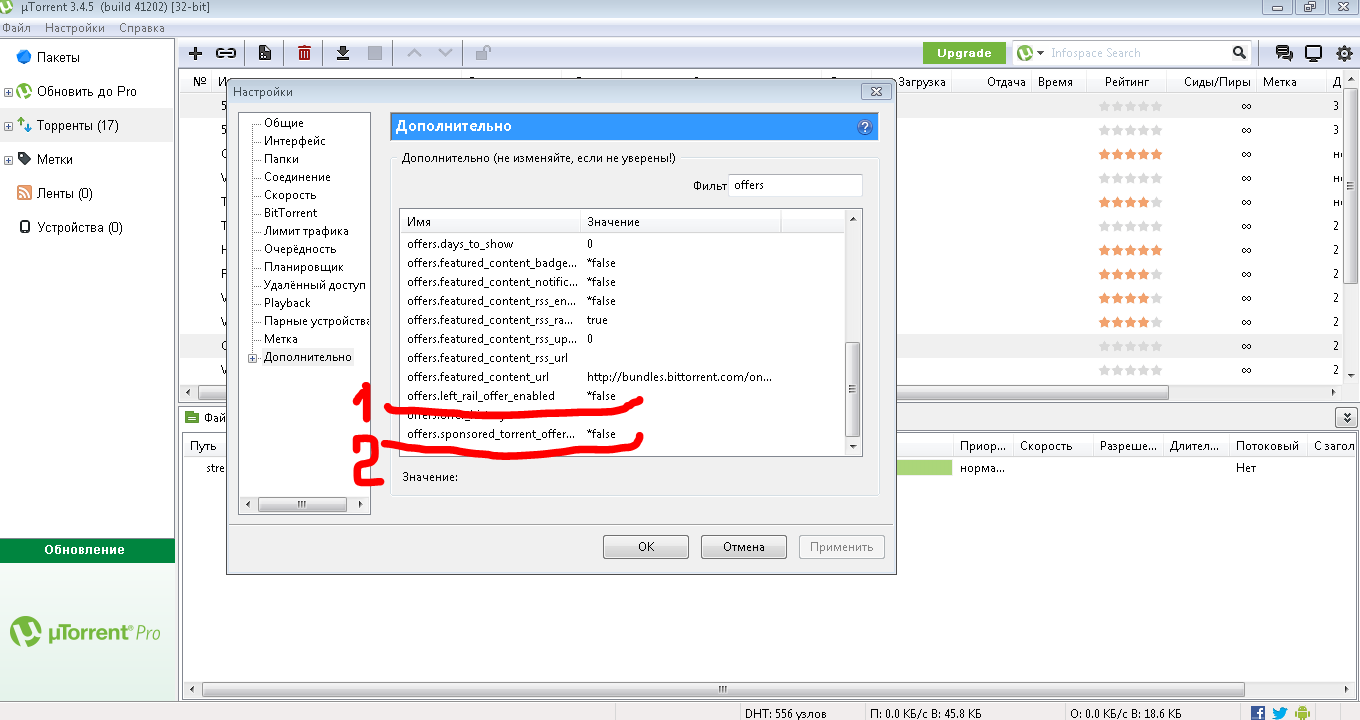Image resolution: width=1360 pixels, height=720 pixels.
Task: Click the Отмена button
Action: tap(743, 547)
